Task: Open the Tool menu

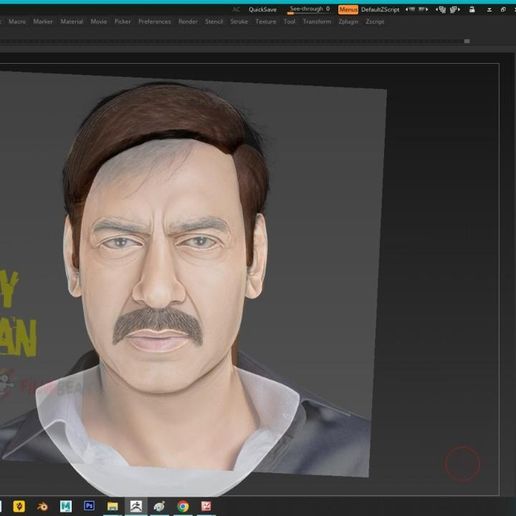Action: pyautogui.click(x=289, y=22)
